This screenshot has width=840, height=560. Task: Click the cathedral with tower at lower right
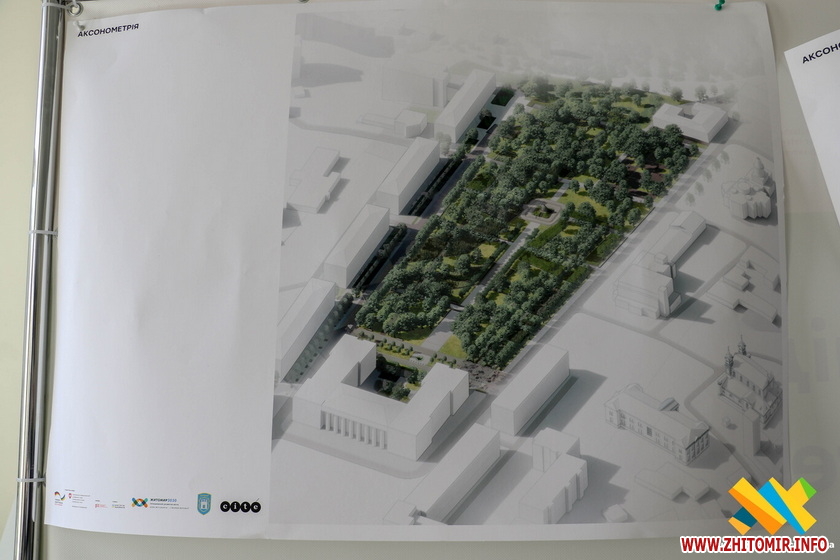745,385
